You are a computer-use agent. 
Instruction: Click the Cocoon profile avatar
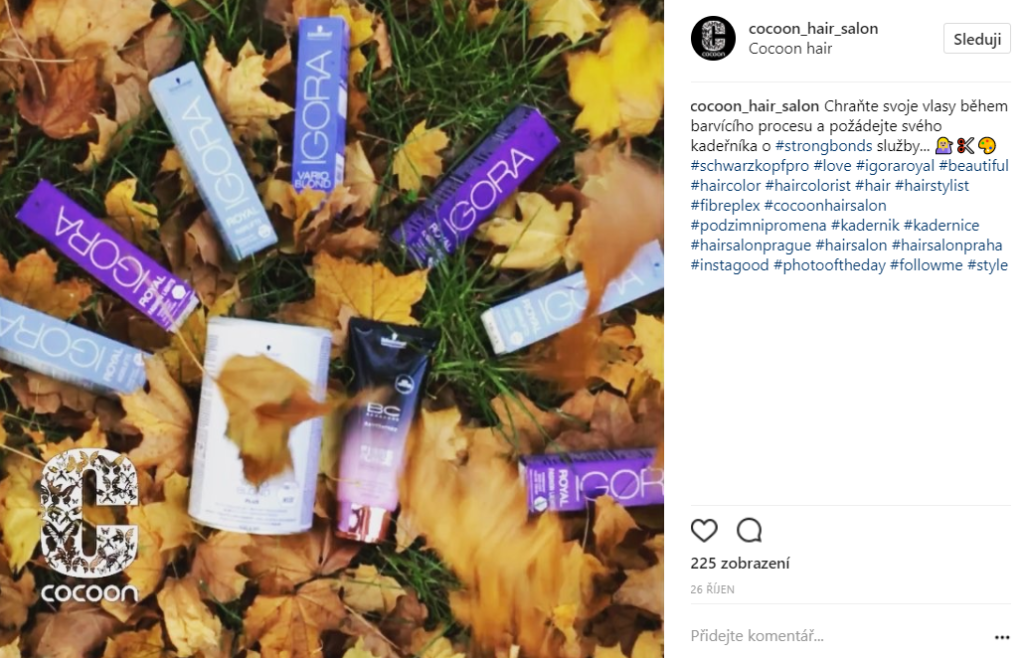click(713, 39)
